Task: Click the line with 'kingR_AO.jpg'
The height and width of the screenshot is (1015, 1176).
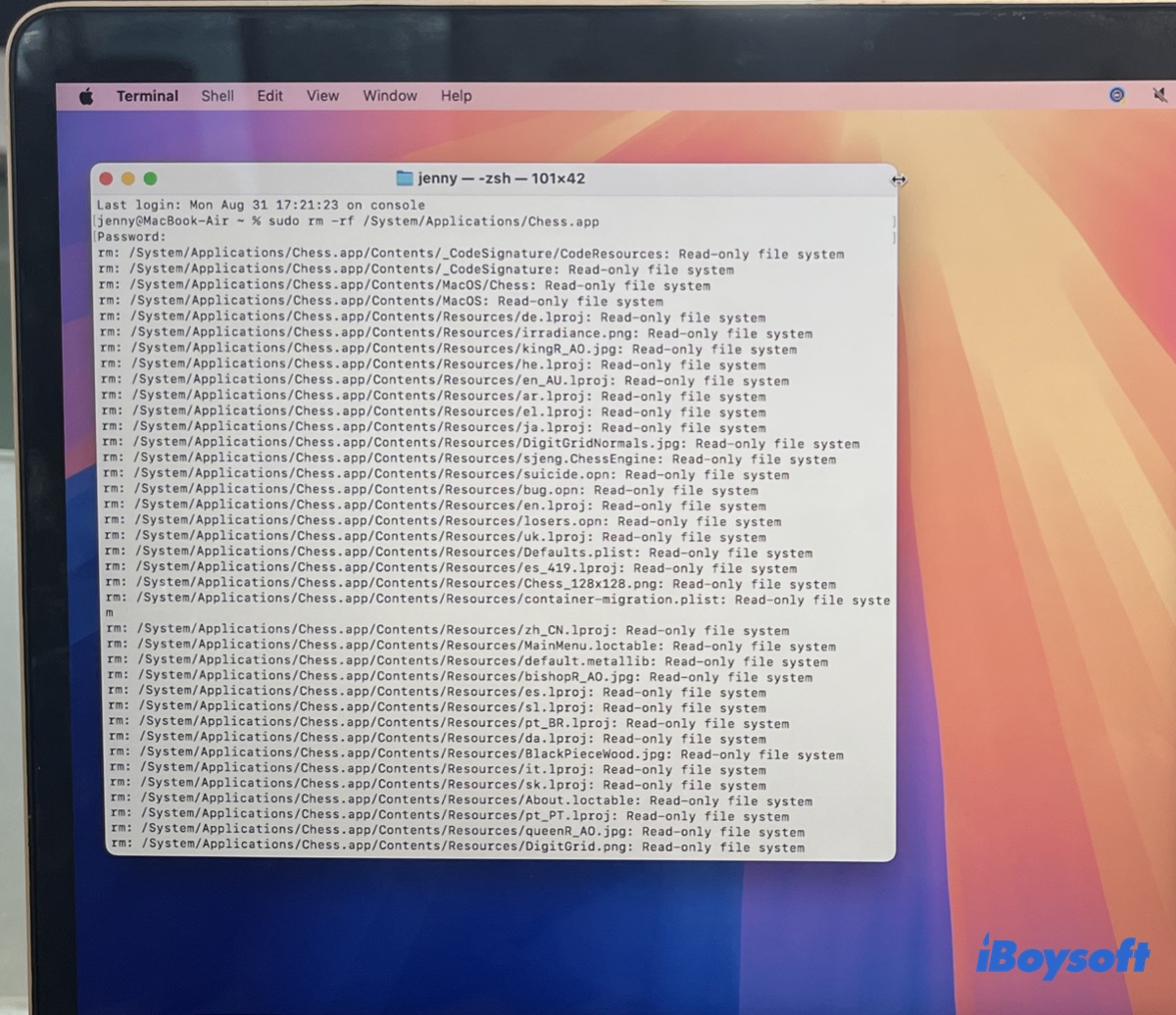Action: tap(448, 349)
